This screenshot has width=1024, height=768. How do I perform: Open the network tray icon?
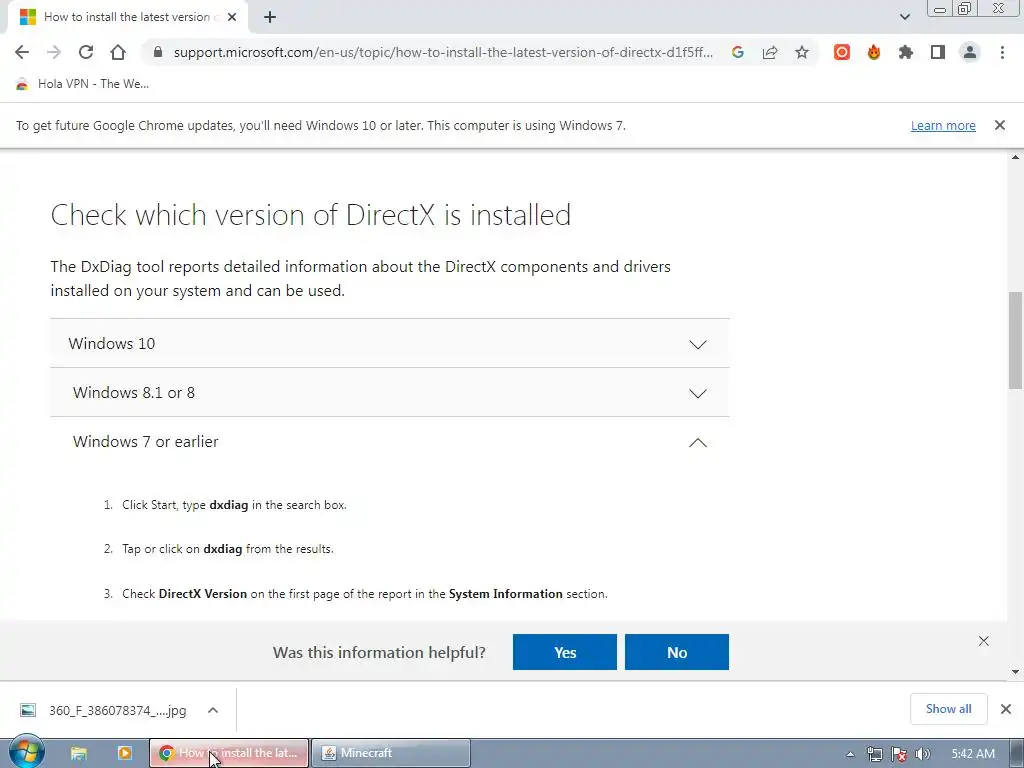coord(874,754)
